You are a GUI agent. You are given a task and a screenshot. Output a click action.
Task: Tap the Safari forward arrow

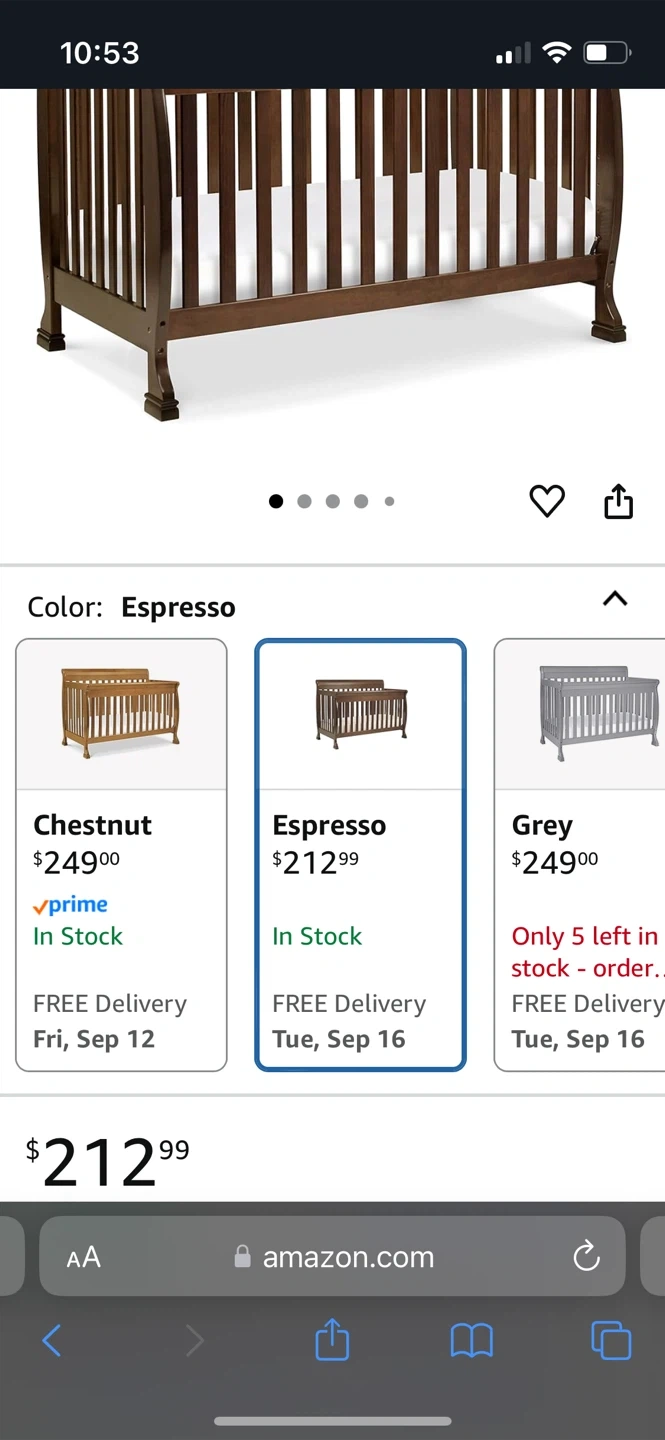click(x=194, y=1340)
